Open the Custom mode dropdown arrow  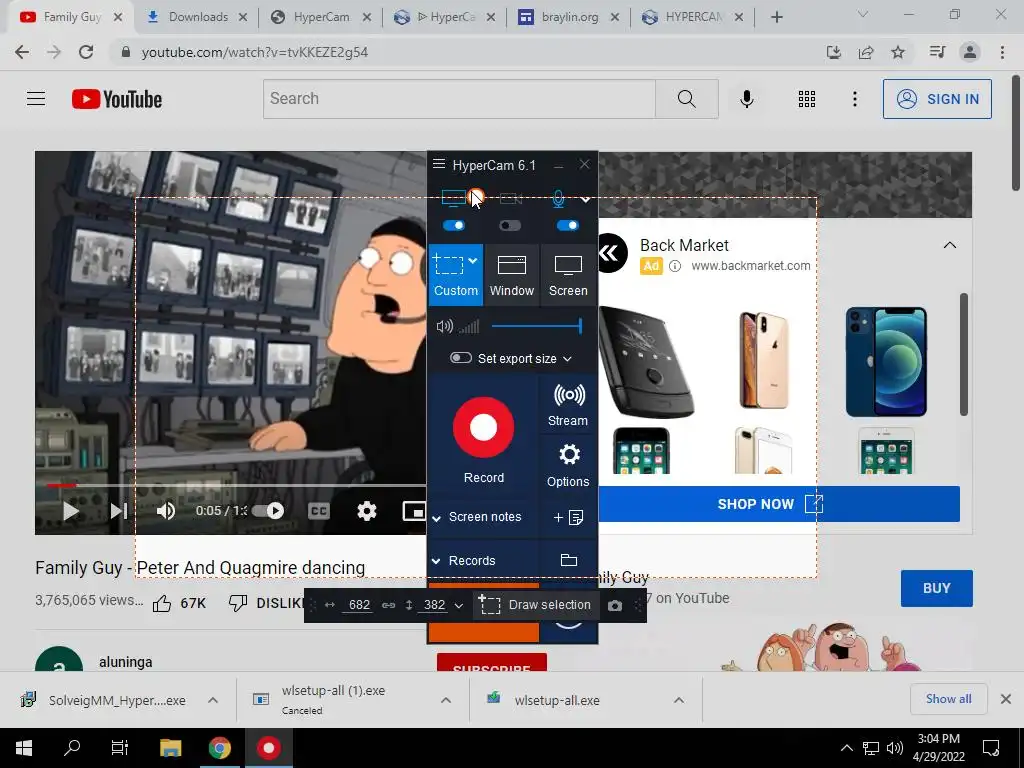pyautogui.click(x=473, y=261)
